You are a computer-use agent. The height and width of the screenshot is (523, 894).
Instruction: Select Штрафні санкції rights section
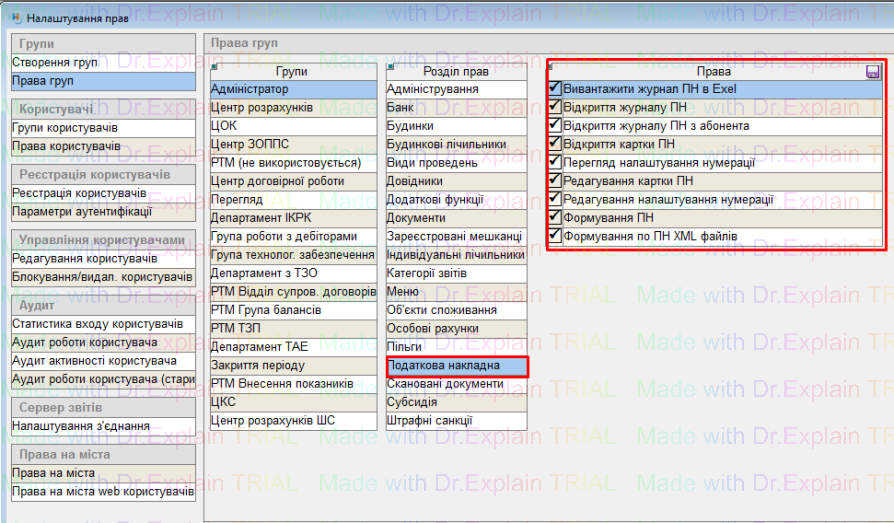pos(456,421)
